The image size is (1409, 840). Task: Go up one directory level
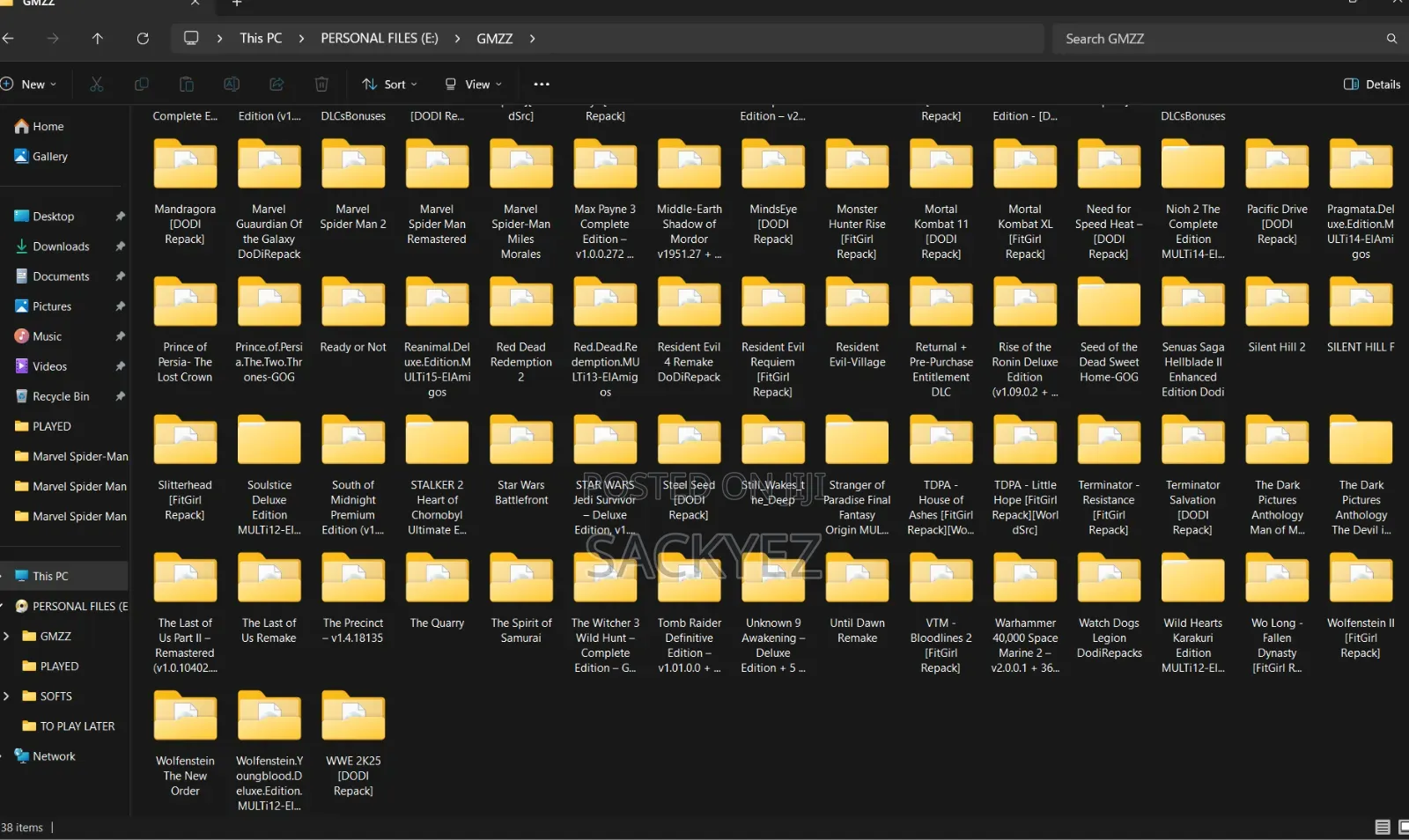tap(97, 39)
